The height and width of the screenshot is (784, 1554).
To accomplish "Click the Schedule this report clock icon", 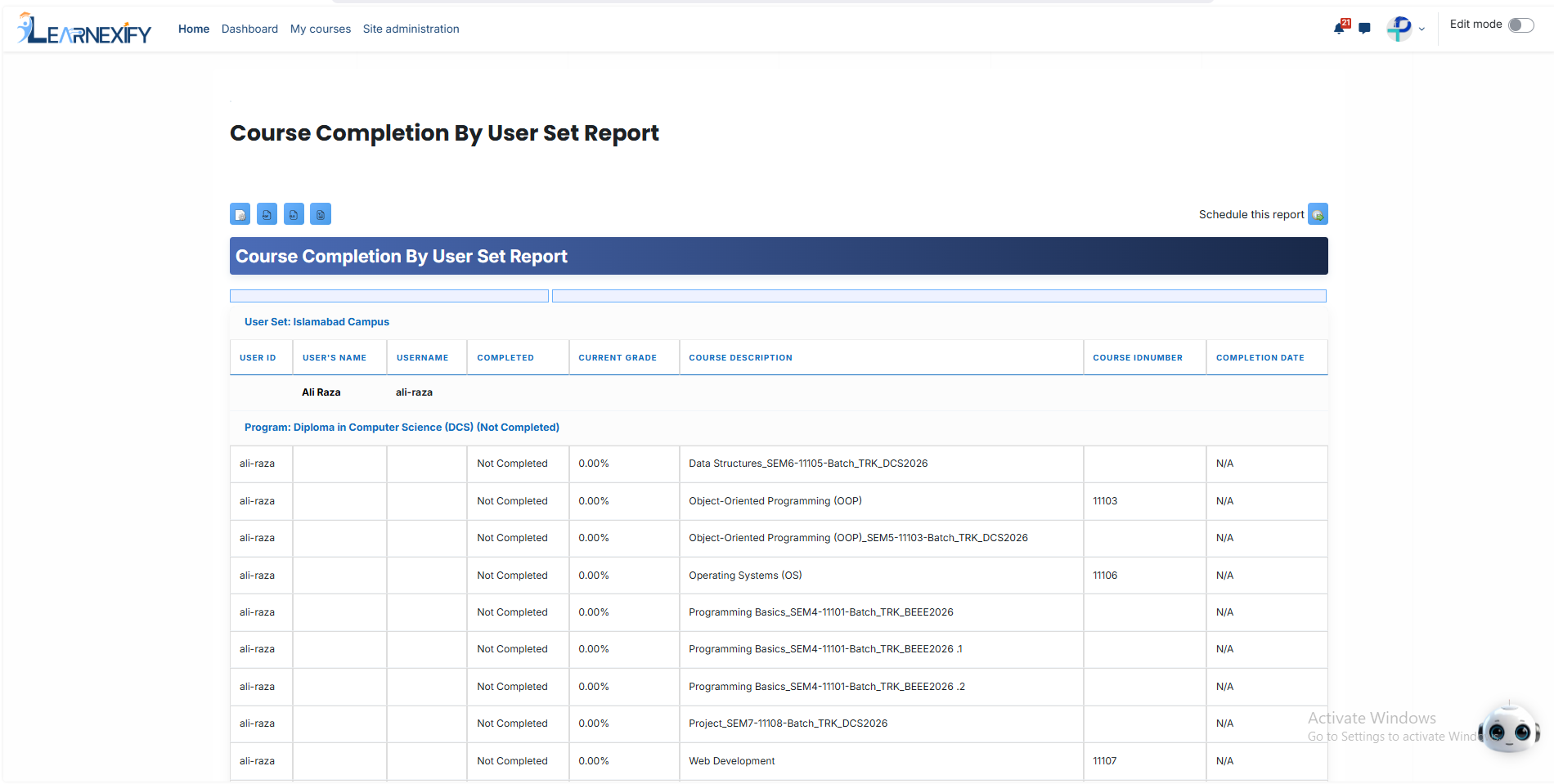I will 1318,214.
